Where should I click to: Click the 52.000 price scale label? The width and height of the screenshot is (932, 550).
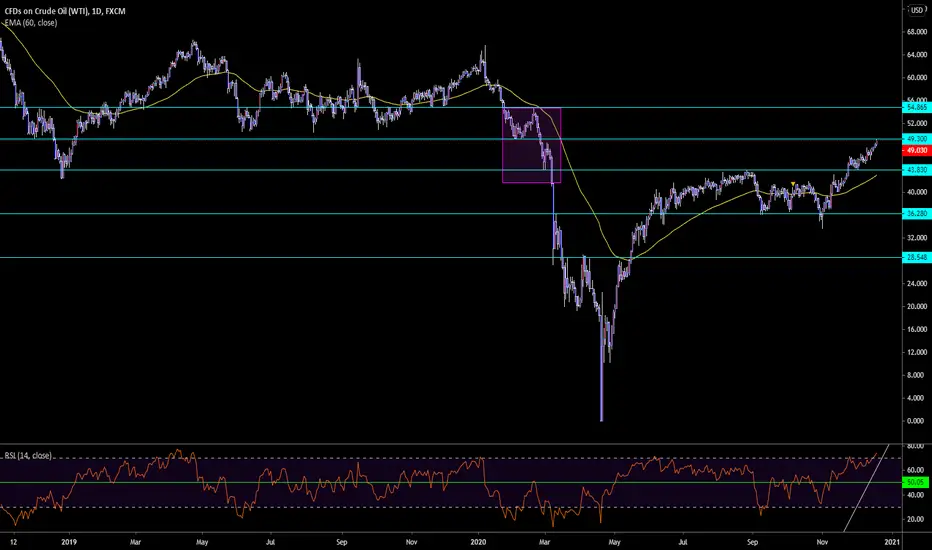tap(917, 124)
